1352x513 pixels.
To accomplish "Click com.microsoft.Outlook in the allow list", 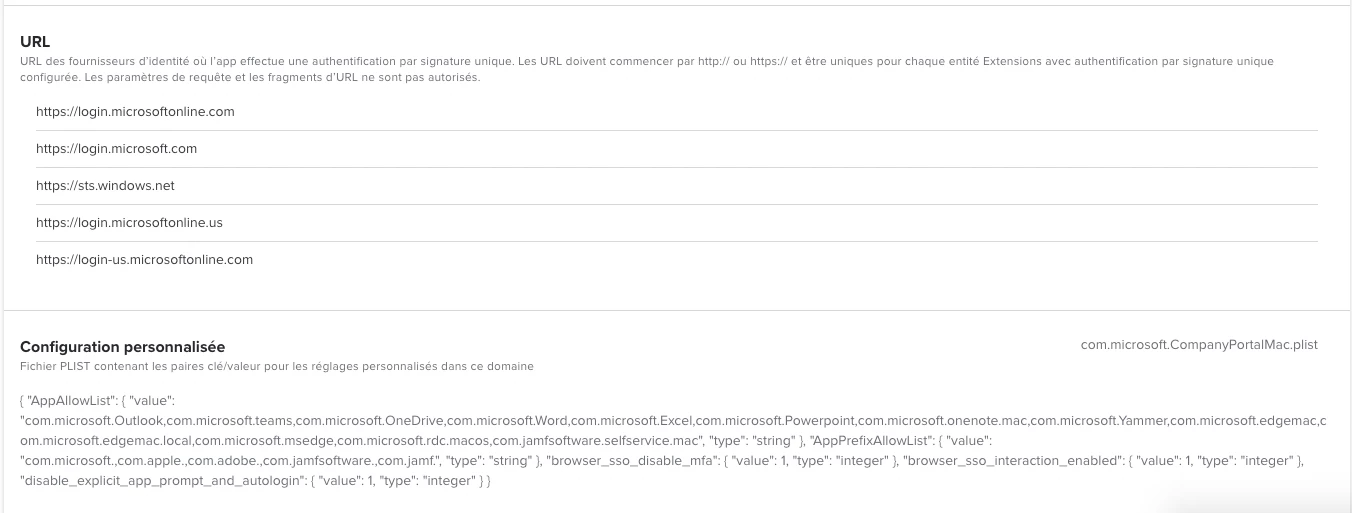I will click(x=95, y=420).
